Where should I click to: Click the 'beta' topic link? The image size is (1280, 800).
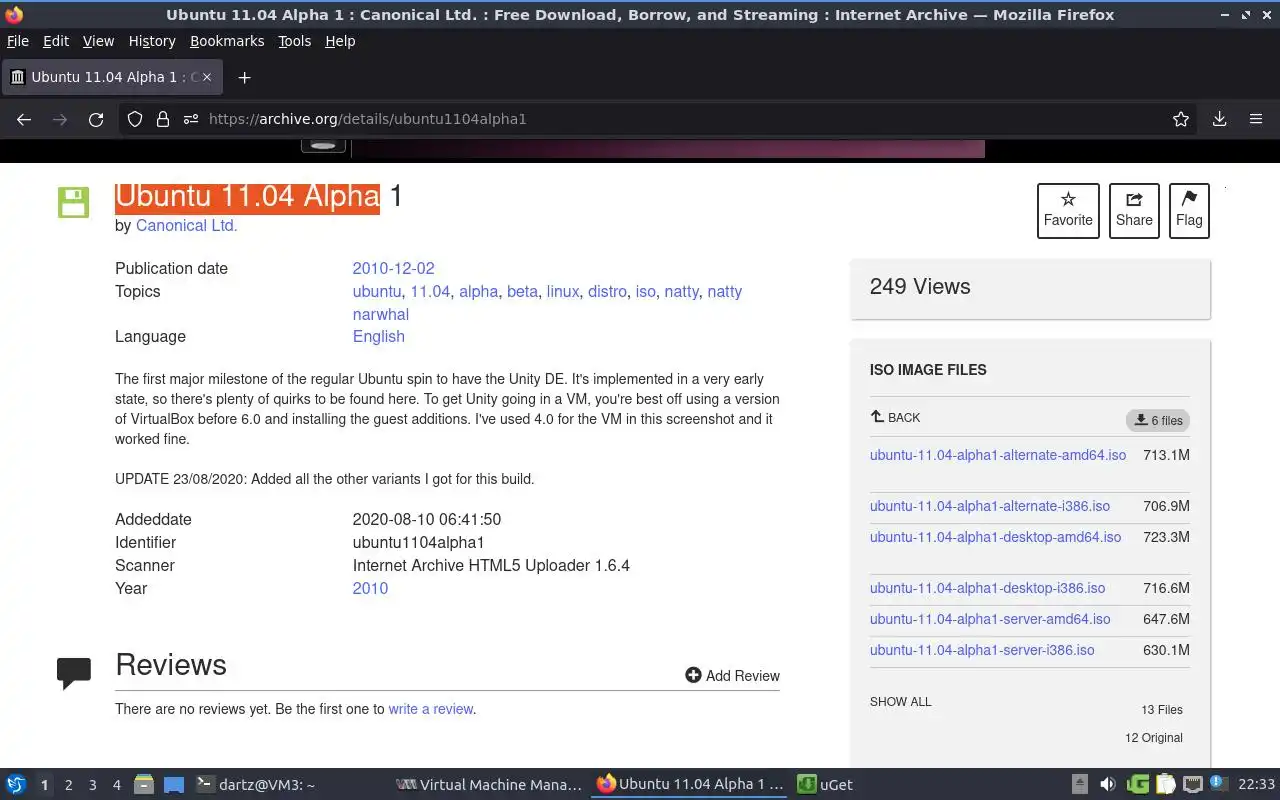click(x=522, y=291)
